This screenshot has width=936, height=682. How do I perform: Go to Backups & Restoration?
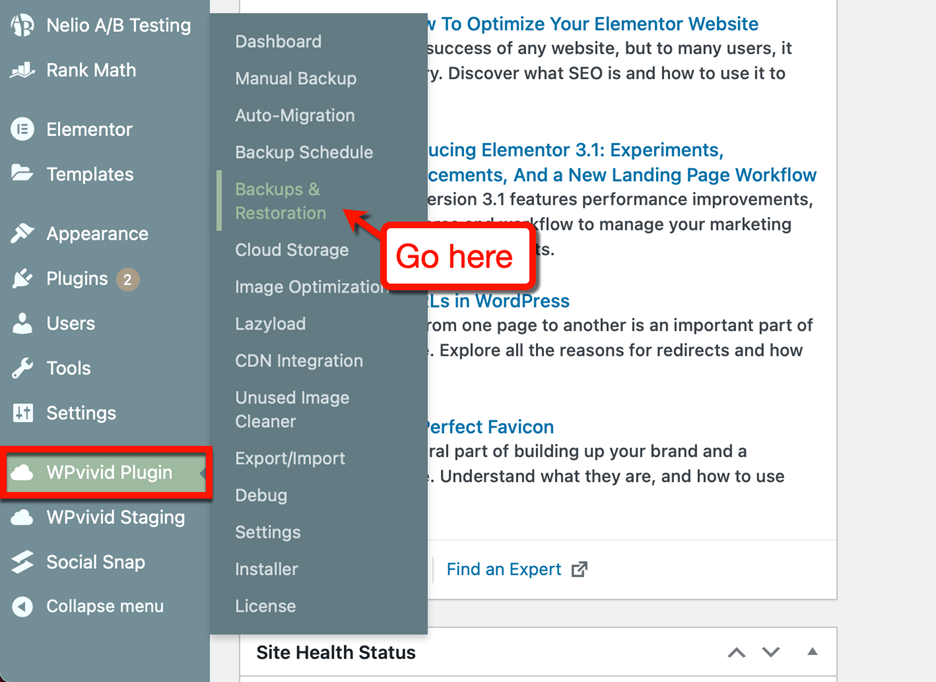coord(281,201)
